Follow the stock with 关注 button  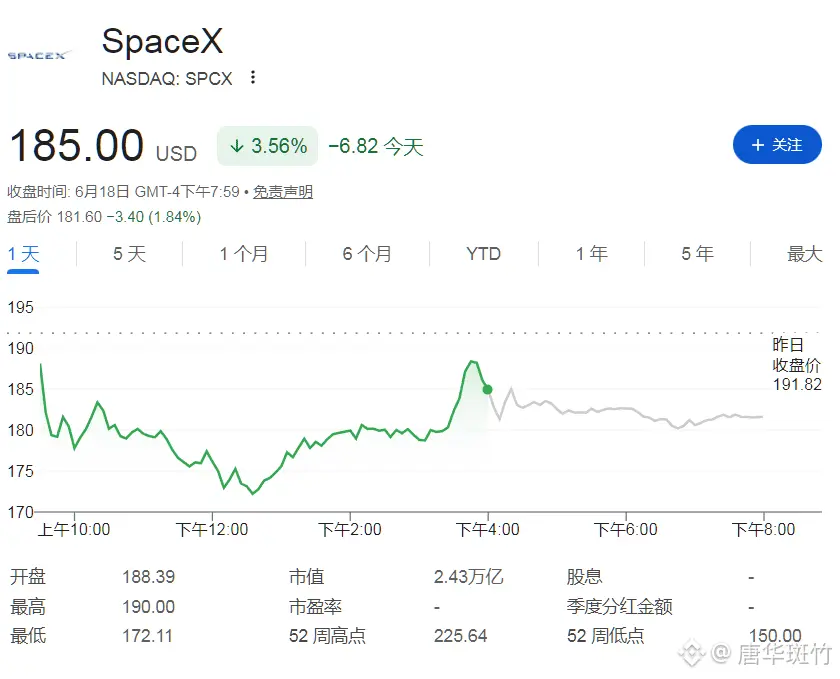pyautogui.click(x=777, y=145)
